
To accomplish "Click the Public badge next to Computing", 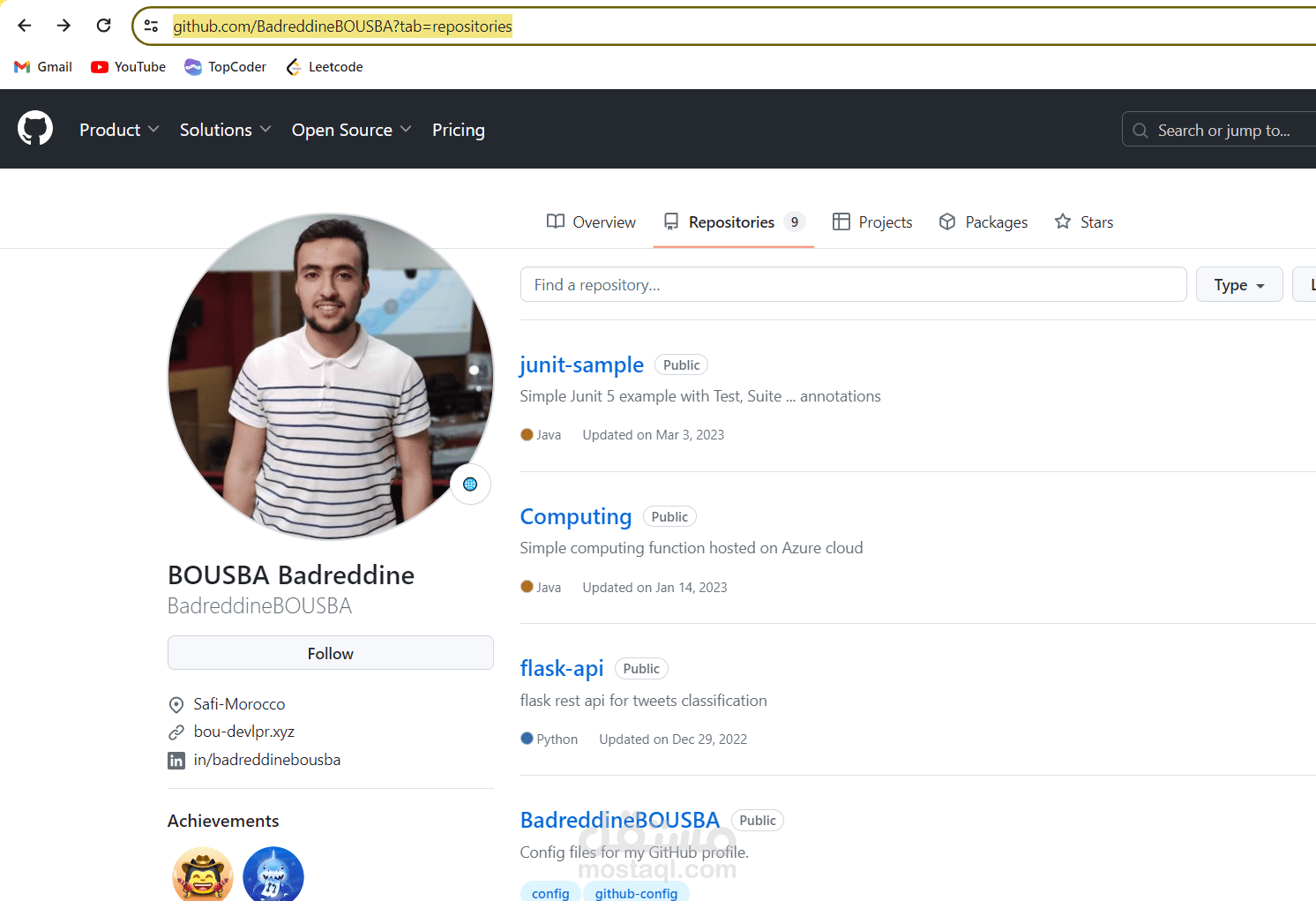I will click(669, 516).
